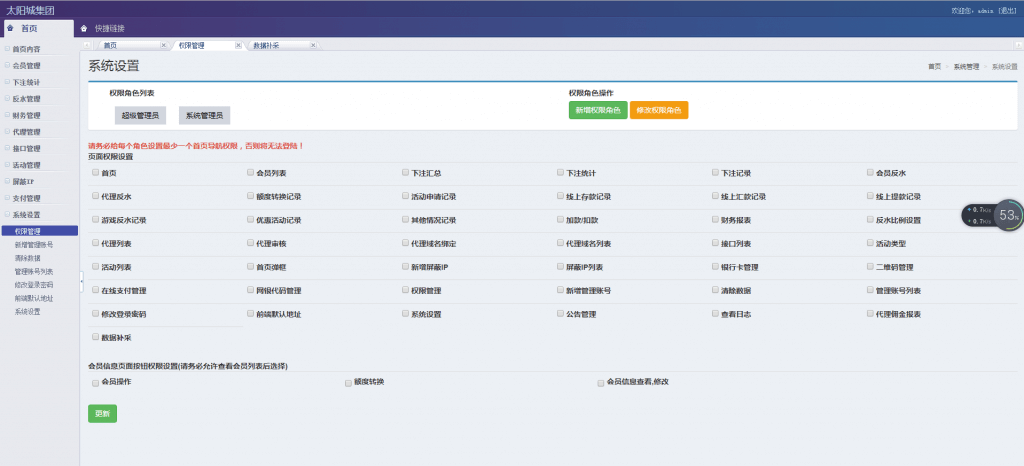Select the 超级管理员 role
Viewport: 1024px width, 466px height.
coord(141,115)
